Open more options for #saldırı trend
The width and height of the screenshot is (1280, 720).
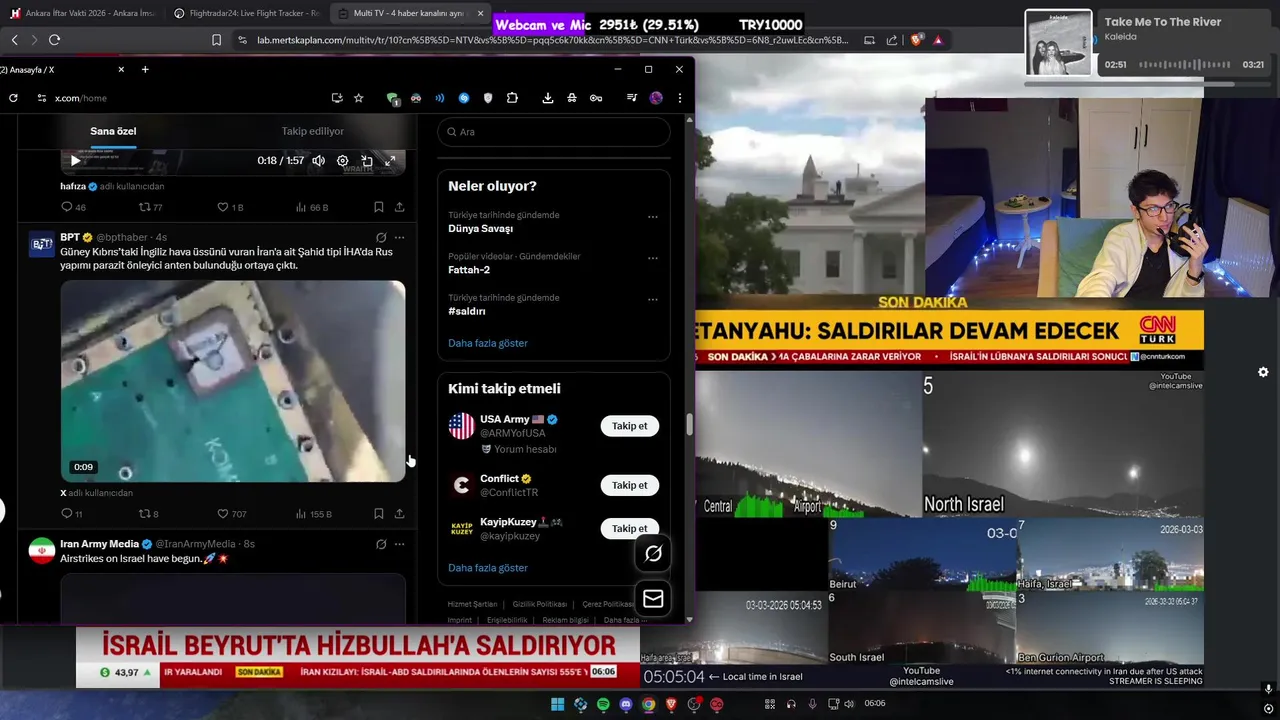click(x=653, y=299)
